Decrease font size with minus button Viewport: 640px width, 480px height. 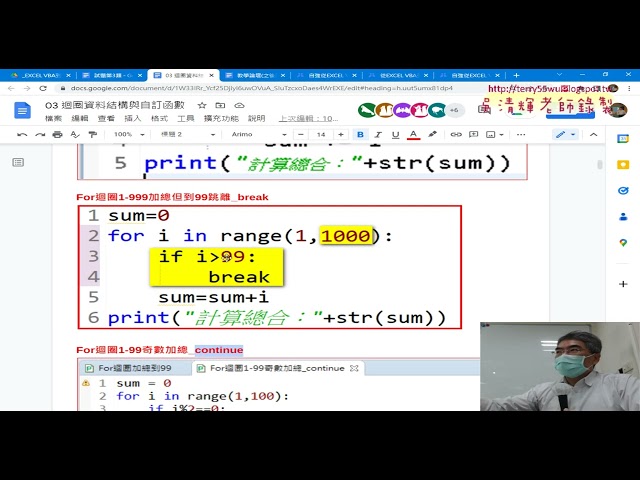coord(301,134)
